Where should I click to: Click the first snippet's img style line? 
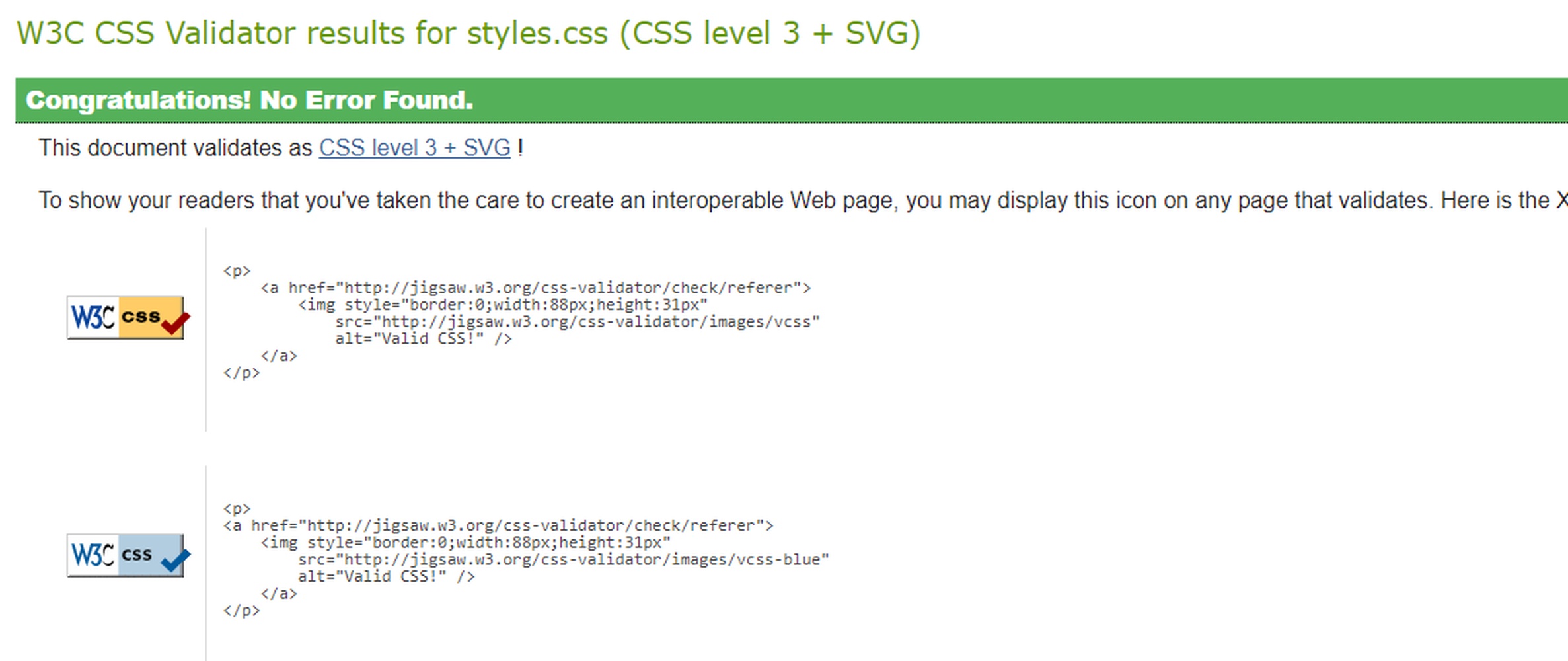point(503,305)
